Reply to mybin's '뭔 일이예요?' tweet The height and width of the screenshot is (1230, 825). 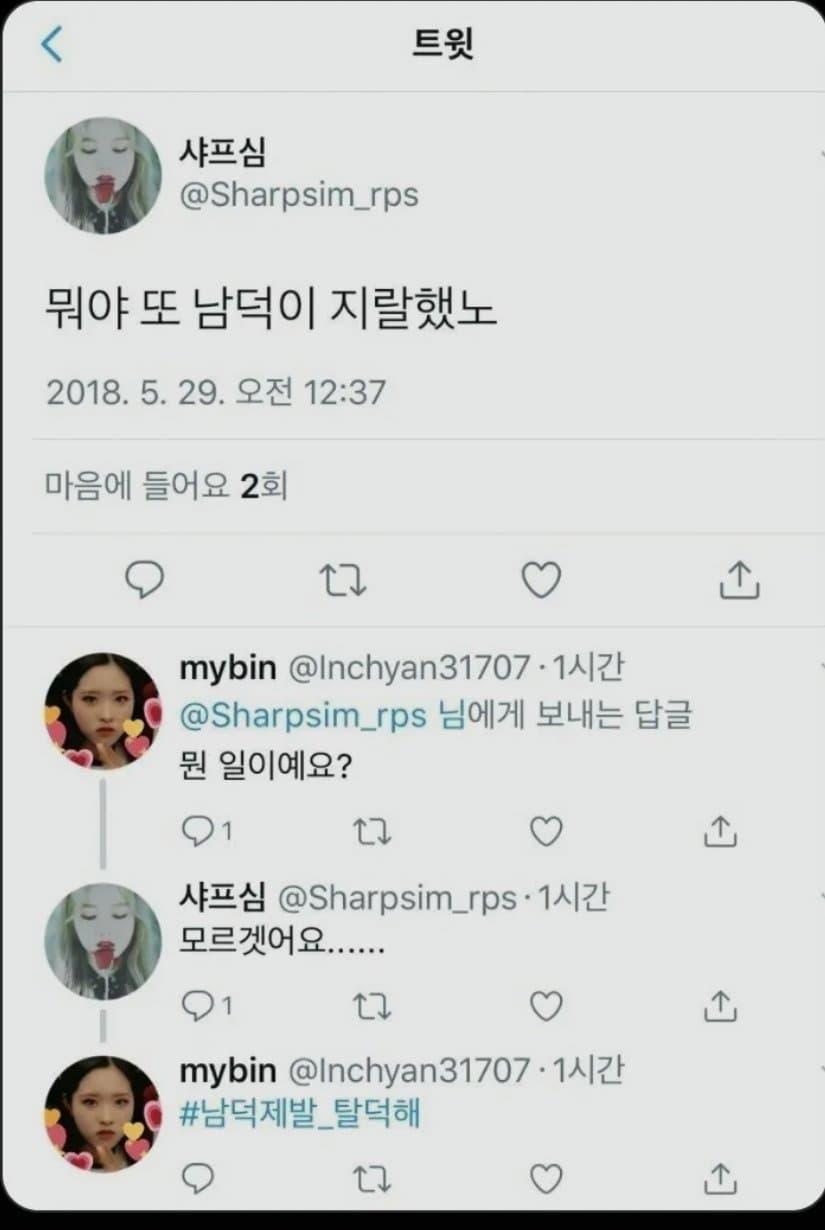(207, 832)
